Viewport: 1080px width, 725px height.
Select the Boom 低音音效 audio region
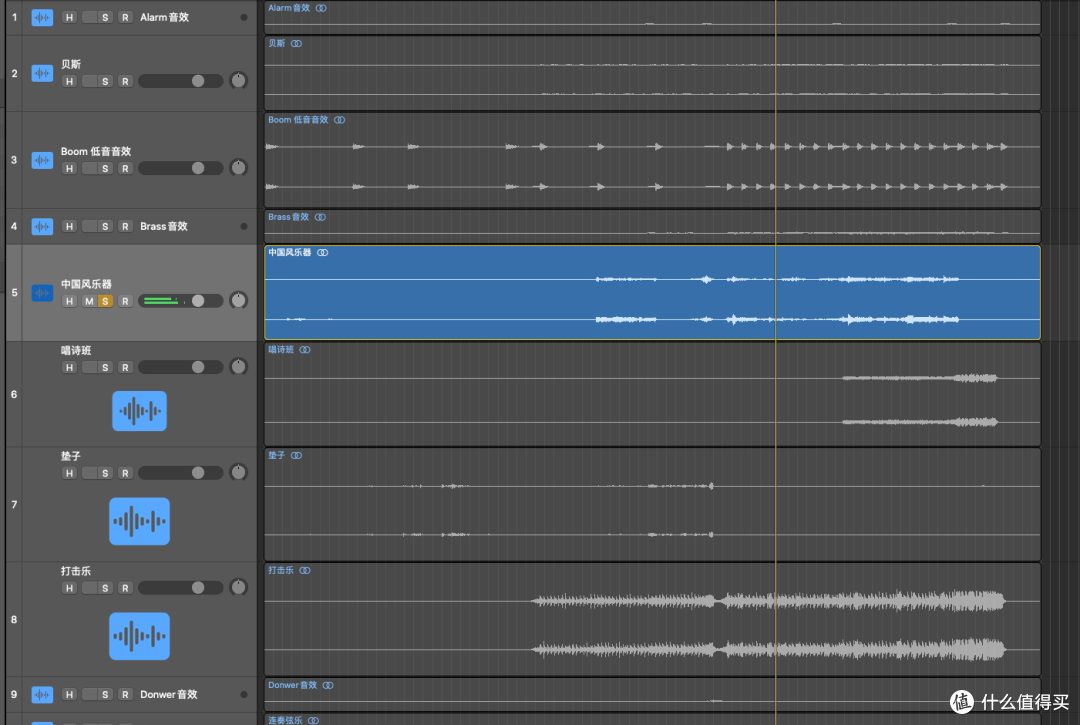click(x=652, y=160)
